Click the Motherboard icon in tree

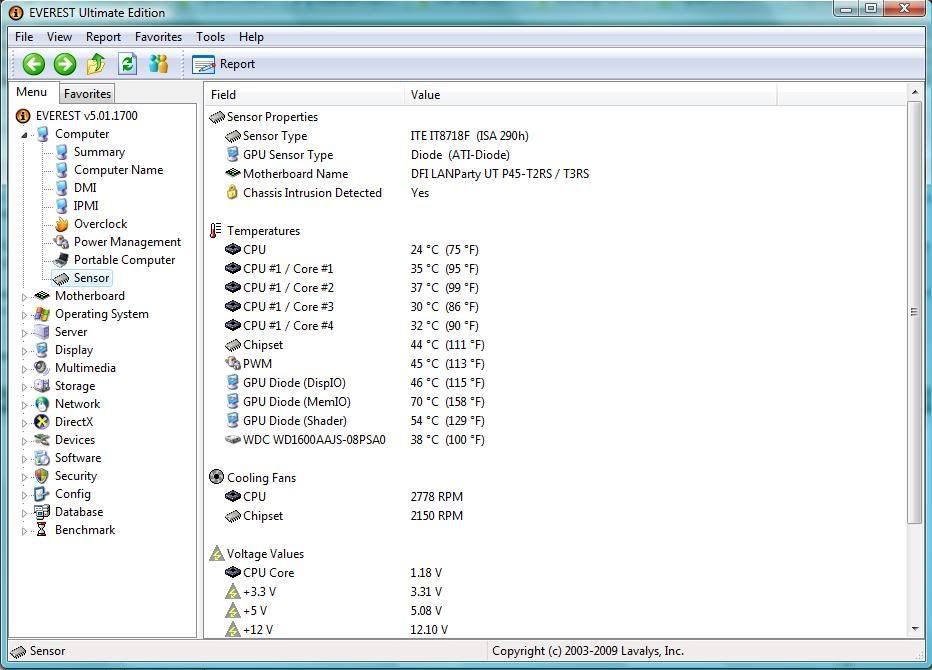click(42, 295)
